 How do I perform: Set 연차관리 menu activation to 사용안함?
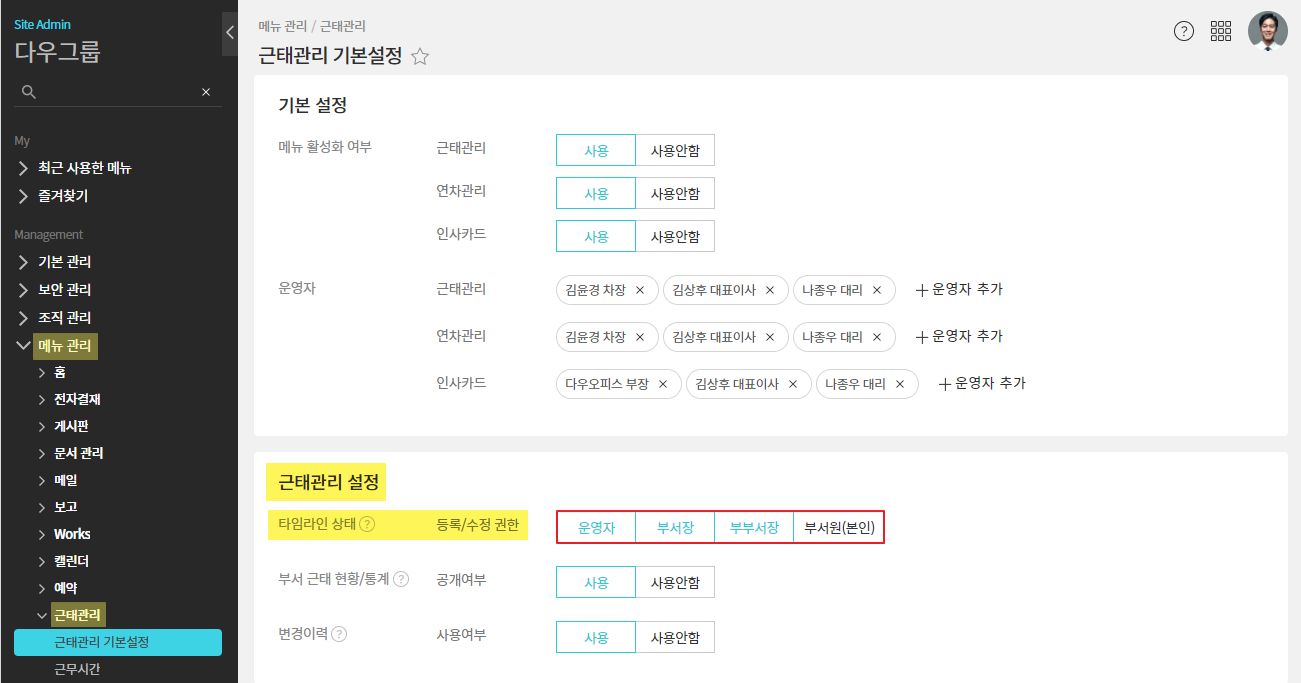(675, 194)
